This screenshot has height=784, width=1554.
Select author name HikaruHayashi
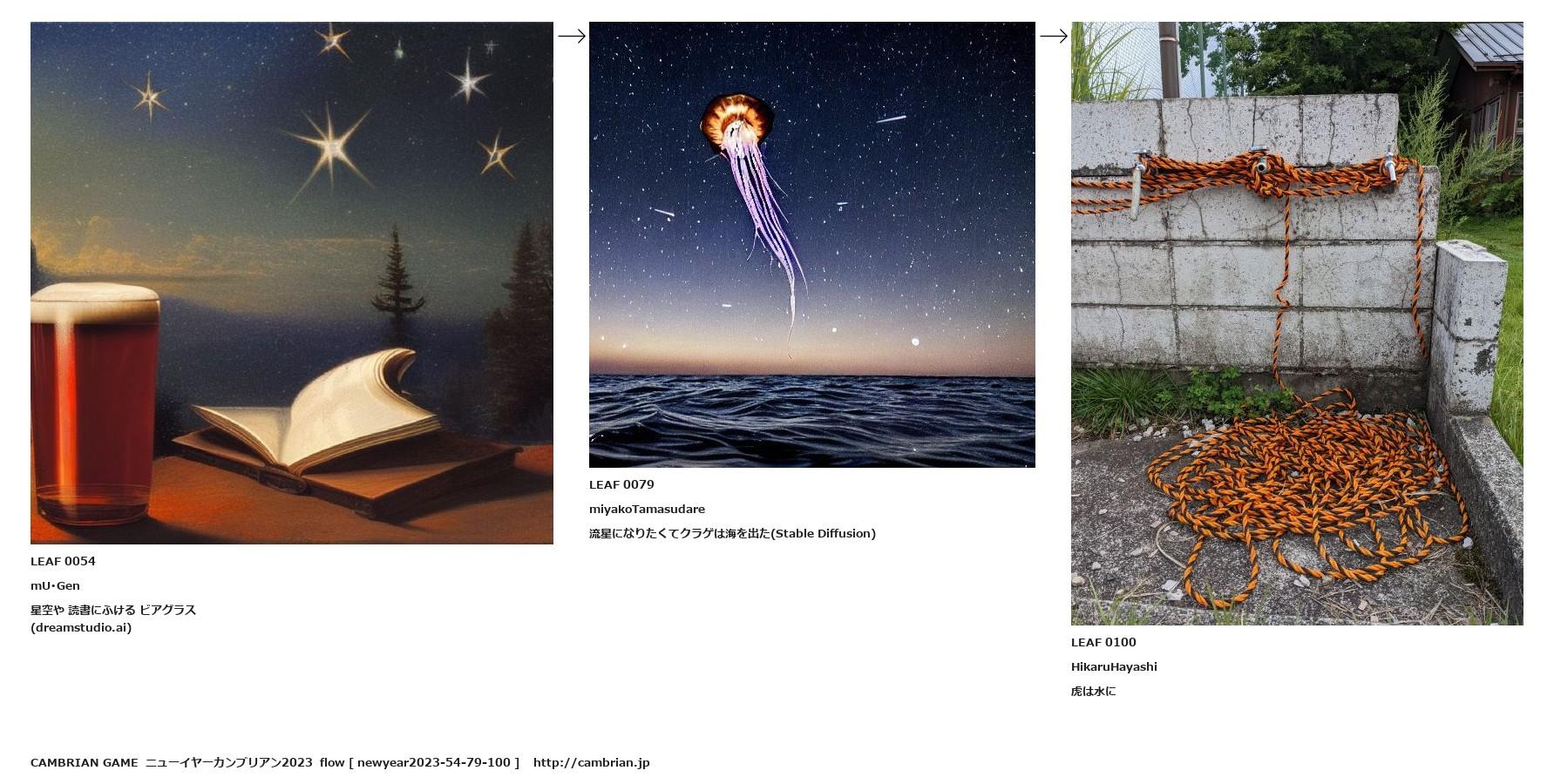point(1114,666)
